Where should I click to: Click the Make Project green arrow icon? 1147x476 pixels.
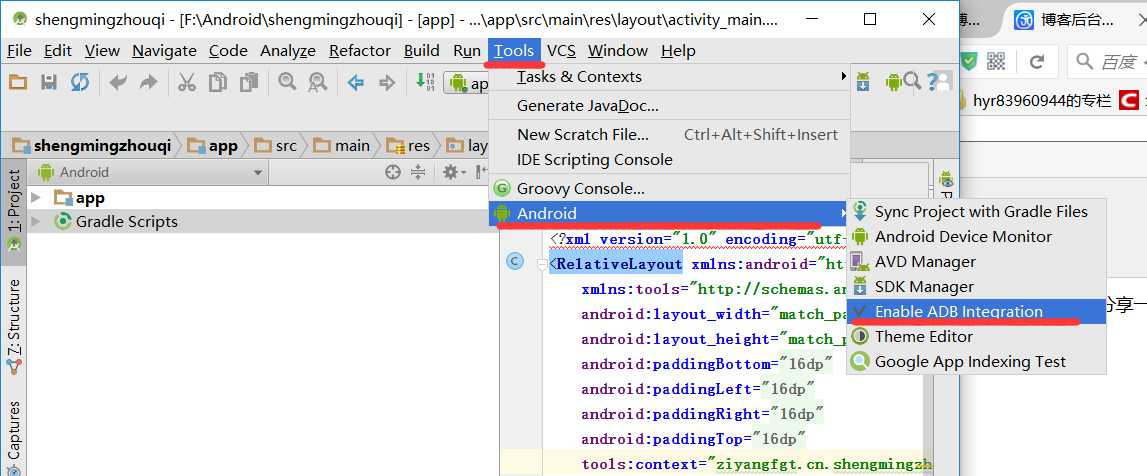[x=425, y=81]
